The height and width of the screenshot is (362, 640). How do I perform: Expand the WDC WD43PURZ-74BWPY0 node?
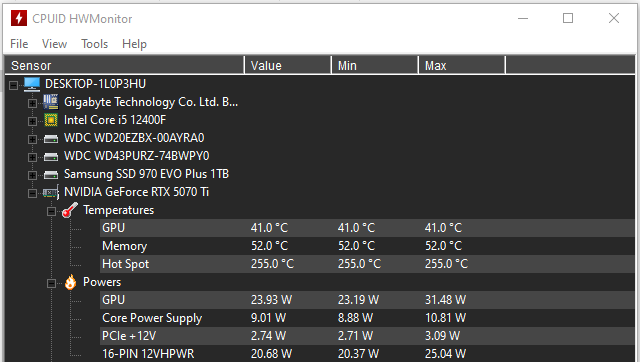point(32,157)
